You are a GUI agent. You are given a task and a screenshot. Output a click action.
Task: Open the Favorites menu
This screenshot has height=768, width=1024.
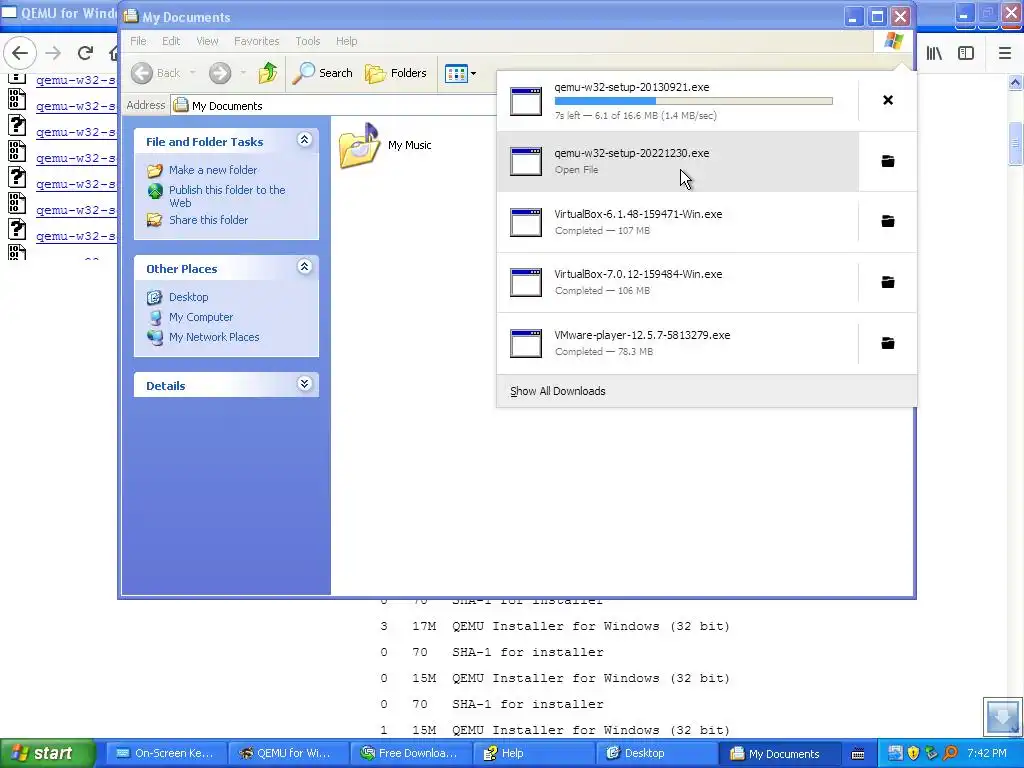(x=257, y=41)
